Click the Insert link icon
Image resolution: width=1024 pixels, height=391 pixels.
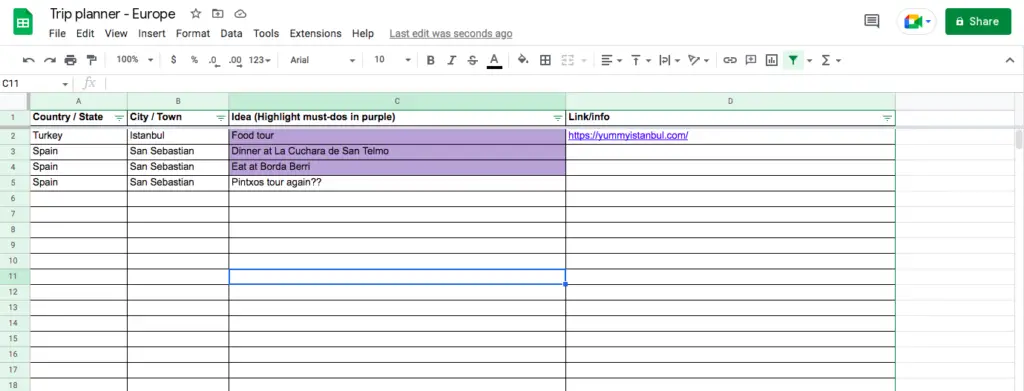730,60
